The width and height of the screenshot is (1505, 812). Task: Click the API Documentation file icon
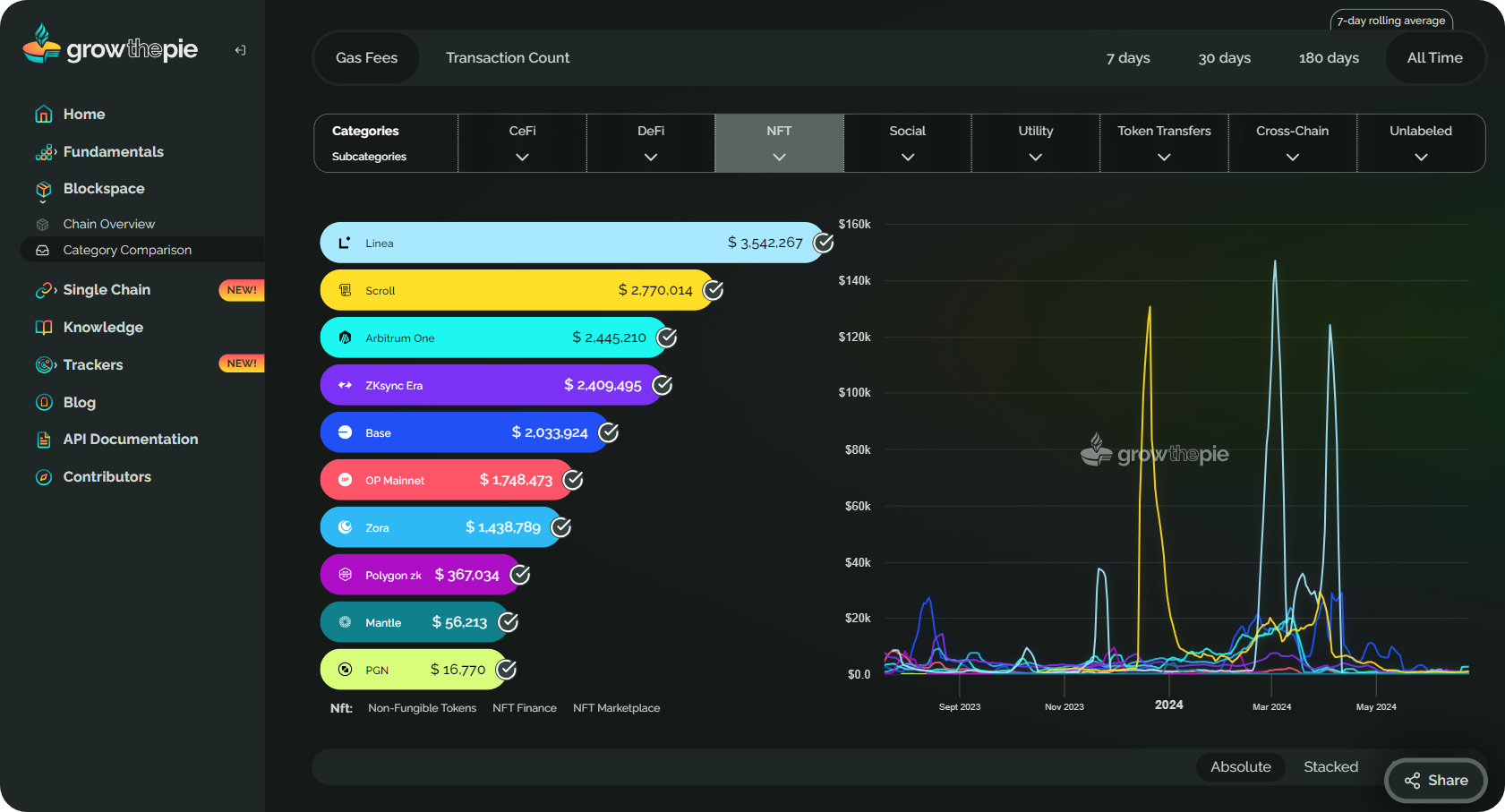pyautogui.click(x=43, y=440)
